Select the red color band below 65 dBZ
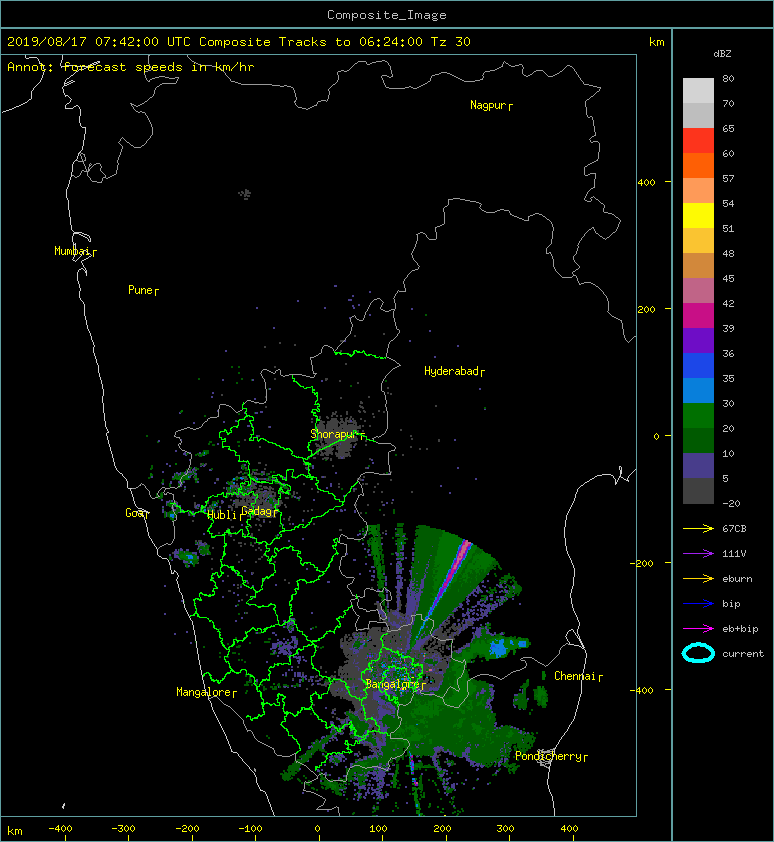 (698, 141)
